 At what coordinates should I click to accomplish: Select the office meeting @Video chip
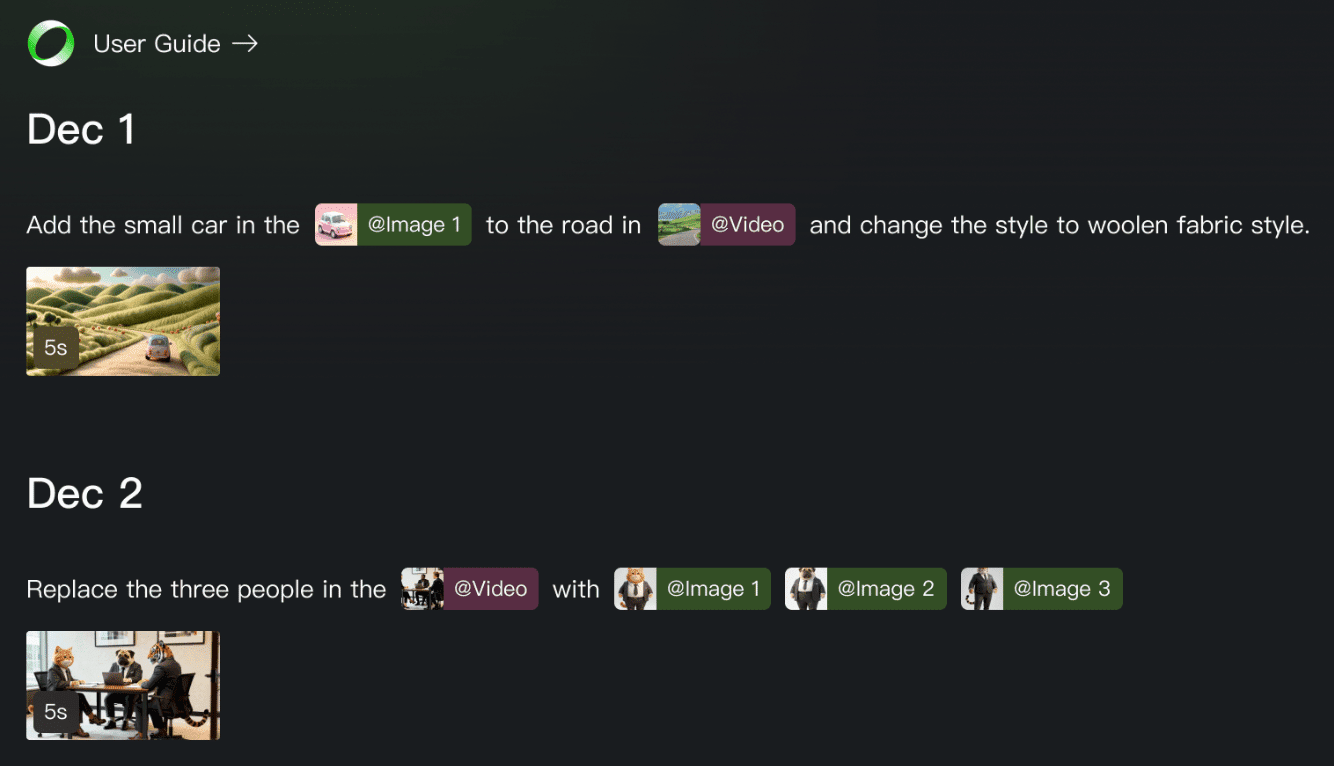(x=470, y=589)
